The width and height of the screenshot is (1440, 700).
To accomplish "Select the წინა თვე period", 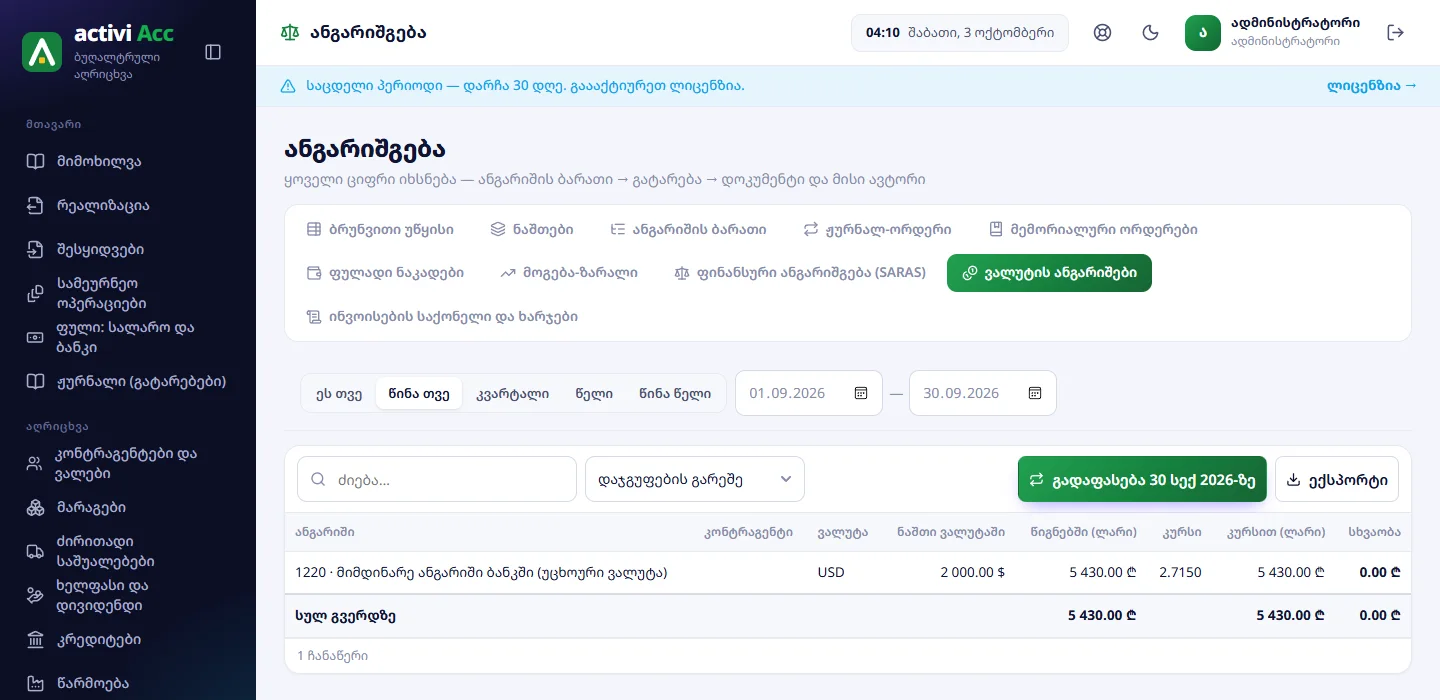I will coord(419,393).
